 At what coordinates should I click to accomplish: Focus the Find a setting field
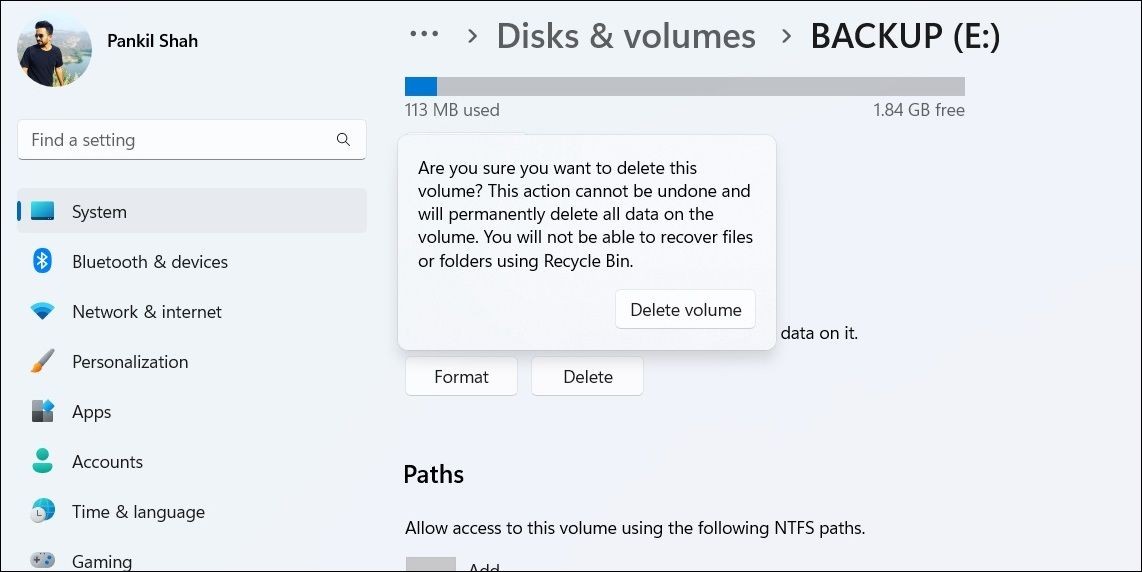click(x=192, y=140)
